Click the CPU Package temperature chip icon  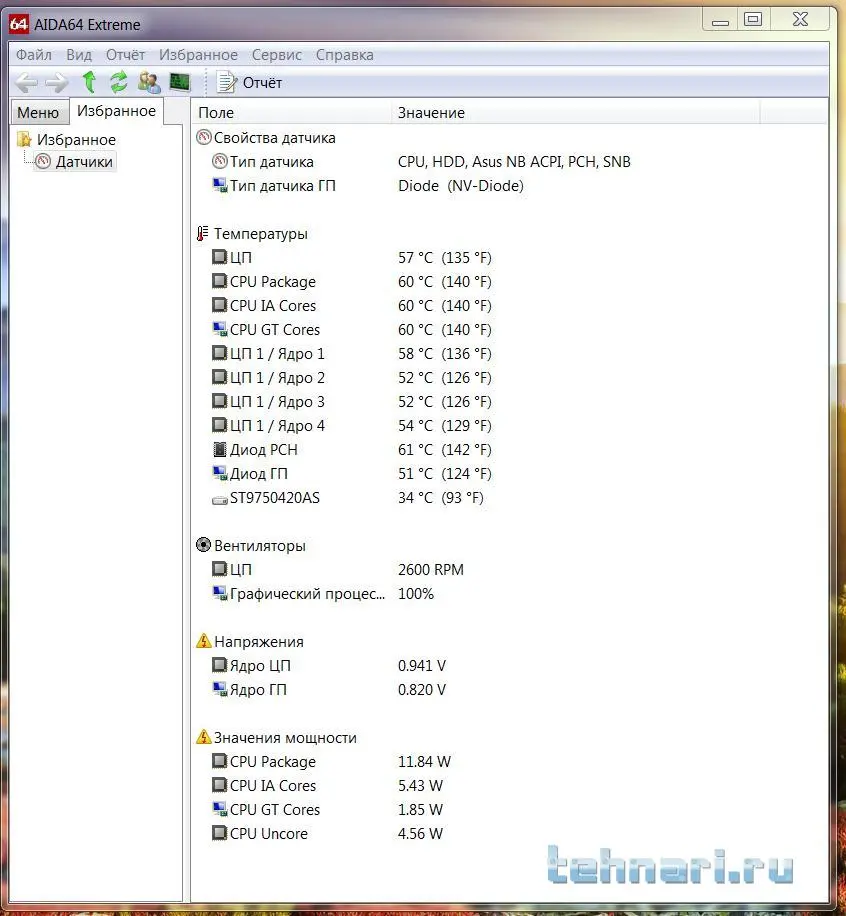(220, 281)
